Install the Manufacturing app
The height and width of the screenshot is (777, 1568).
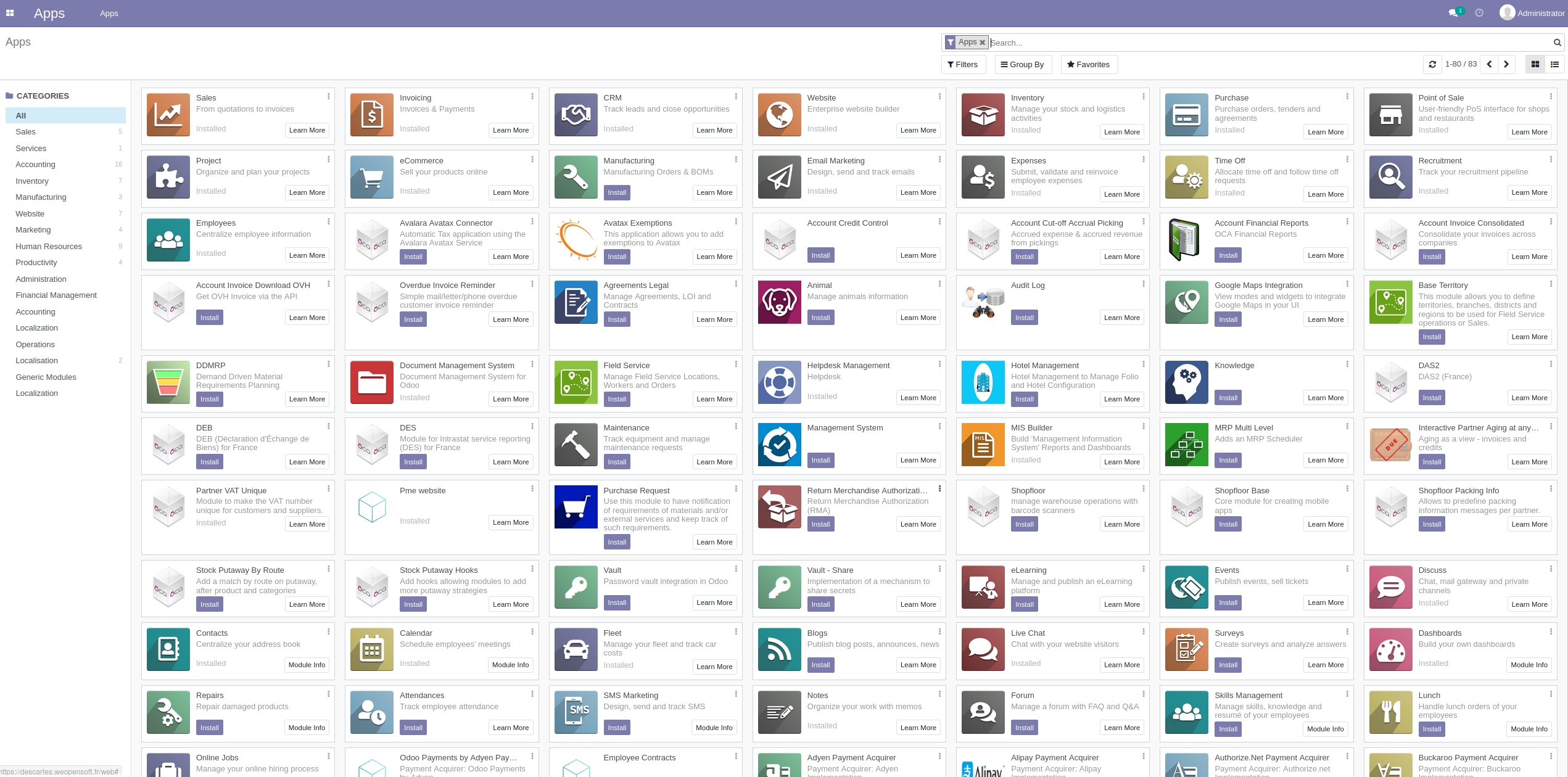point(617,192)
